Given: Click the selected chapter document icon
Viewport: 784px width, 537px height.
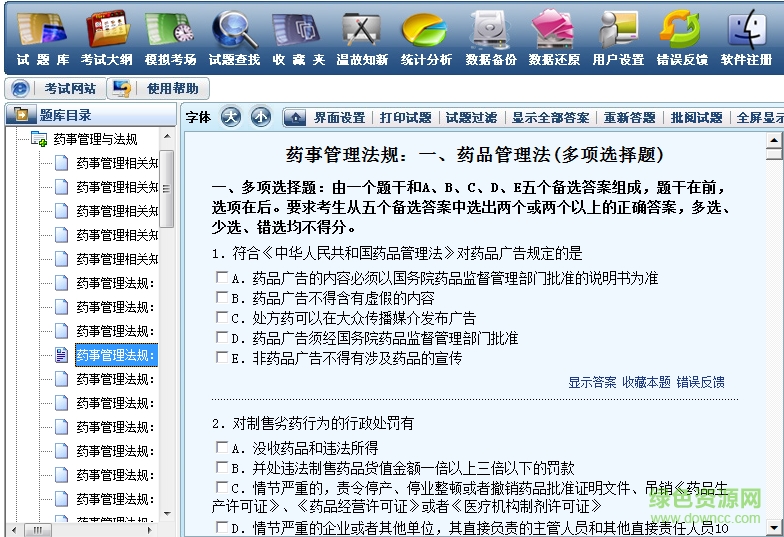Looking at the screenshot, I should 62,355.
